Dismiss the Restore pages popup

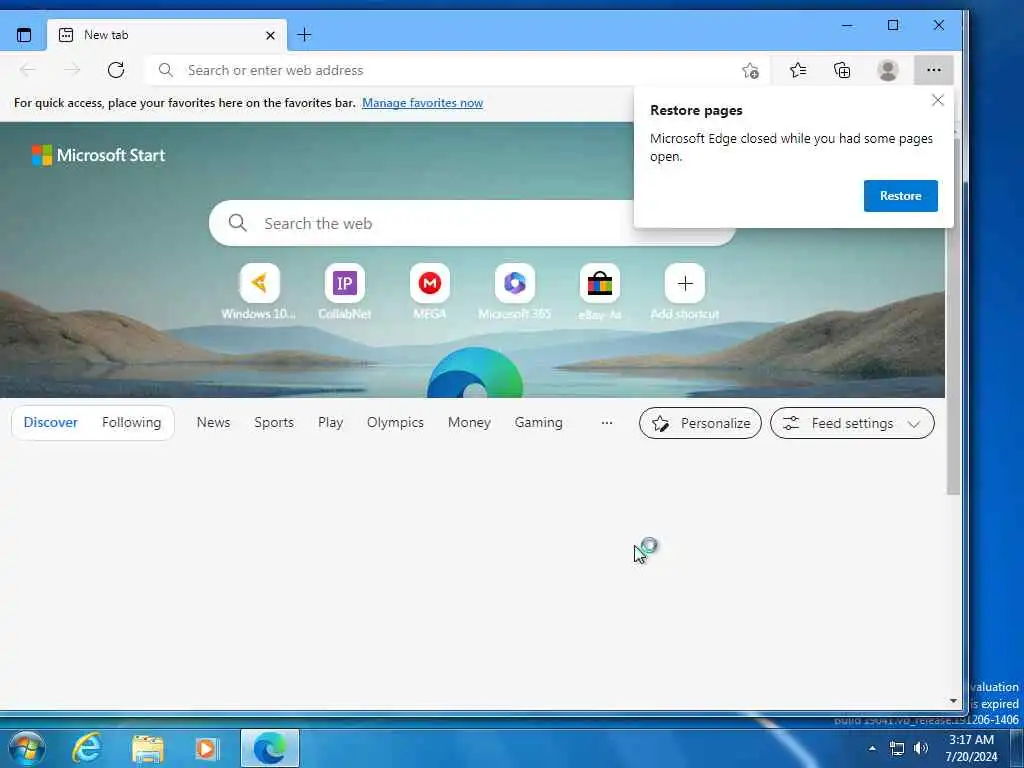[938, 100]
